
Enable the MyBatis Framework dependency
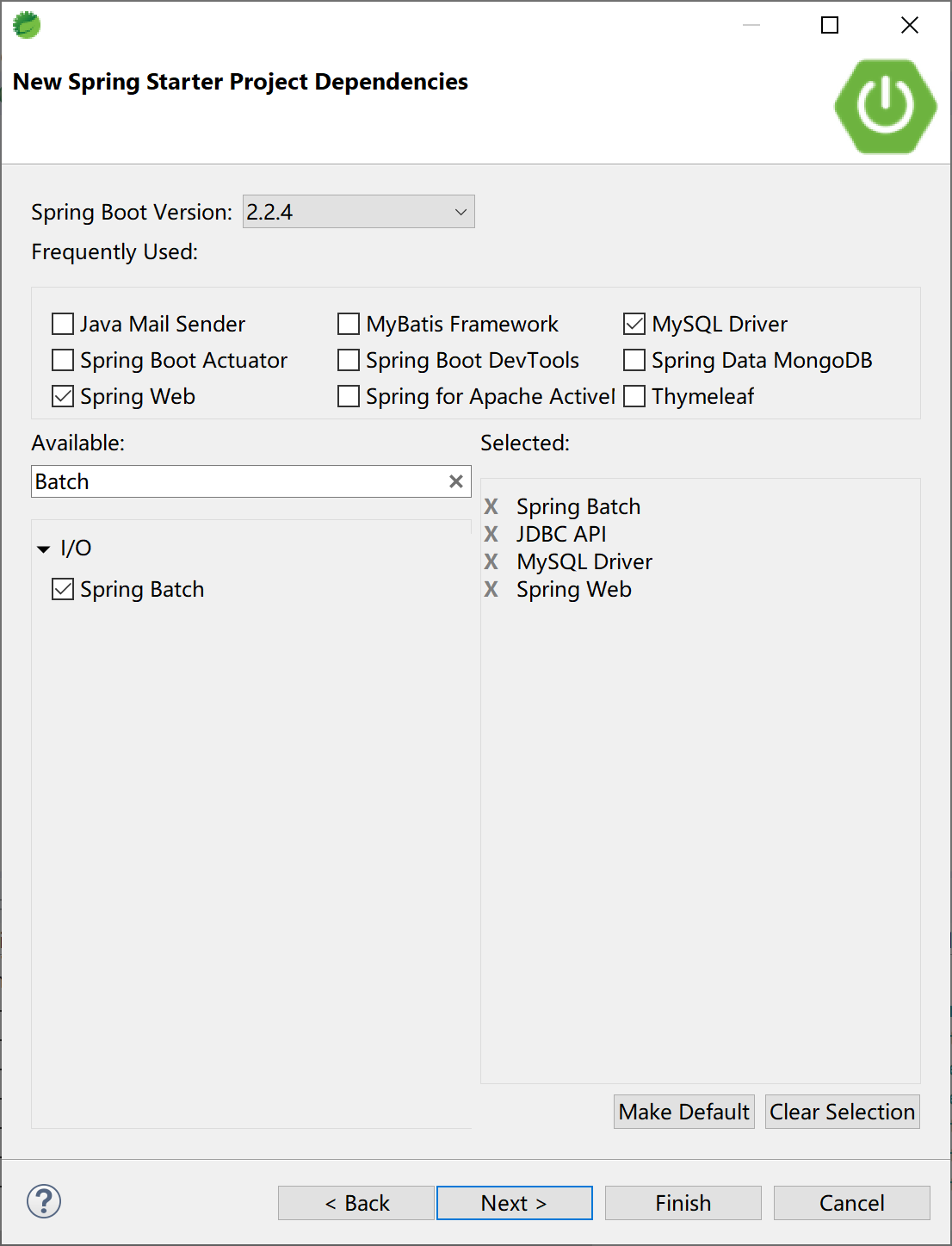click(349, 324)
